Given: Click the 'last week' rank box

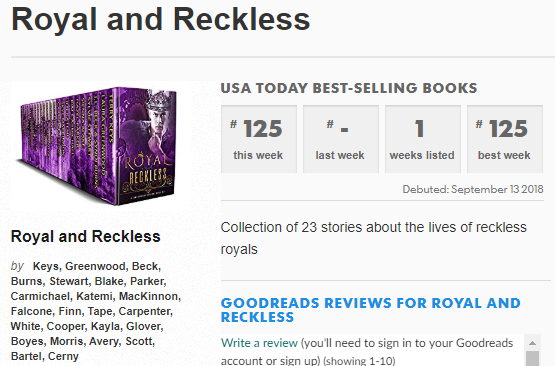Looking at the screenshot, I should point(341,139).
